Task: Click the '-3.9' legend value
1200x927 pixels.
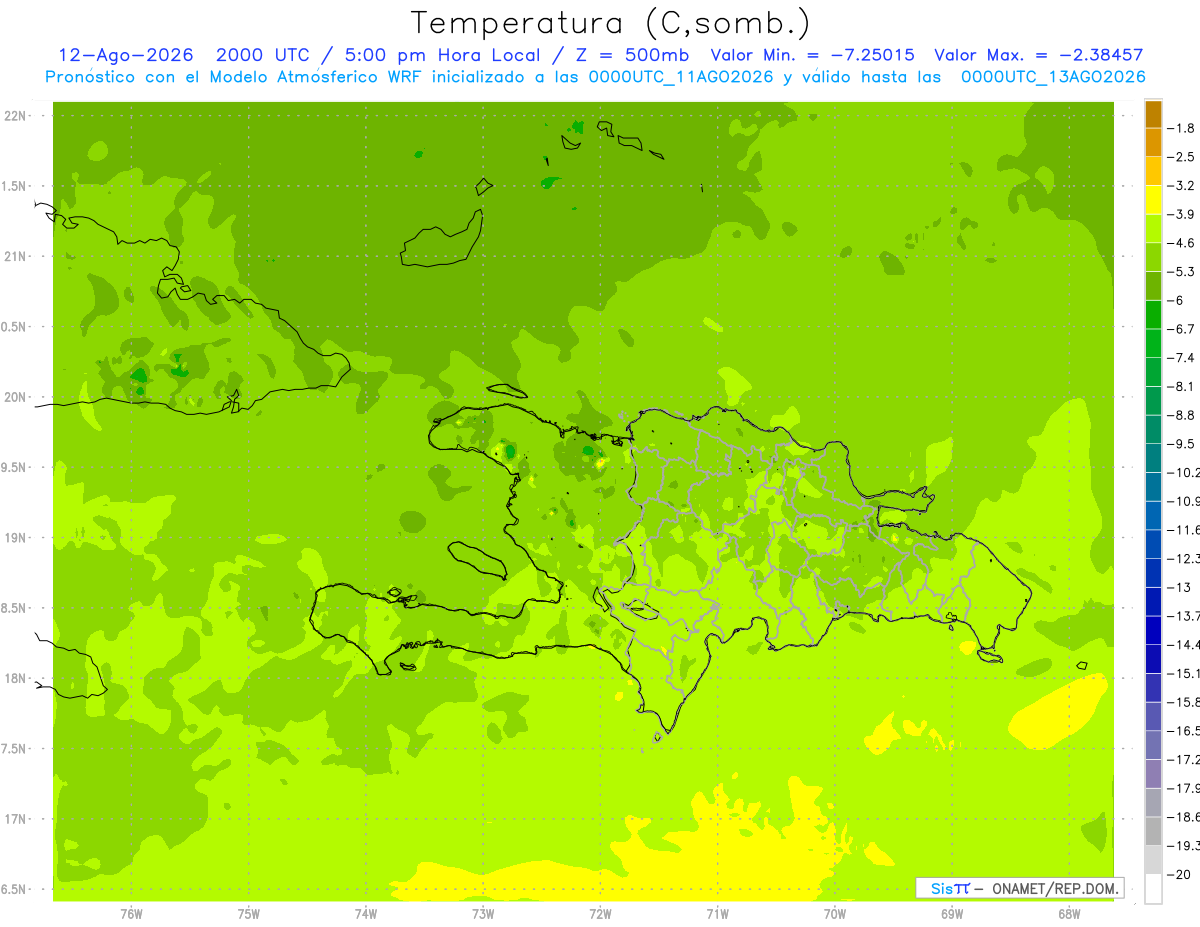Action: pos(1181,214)
